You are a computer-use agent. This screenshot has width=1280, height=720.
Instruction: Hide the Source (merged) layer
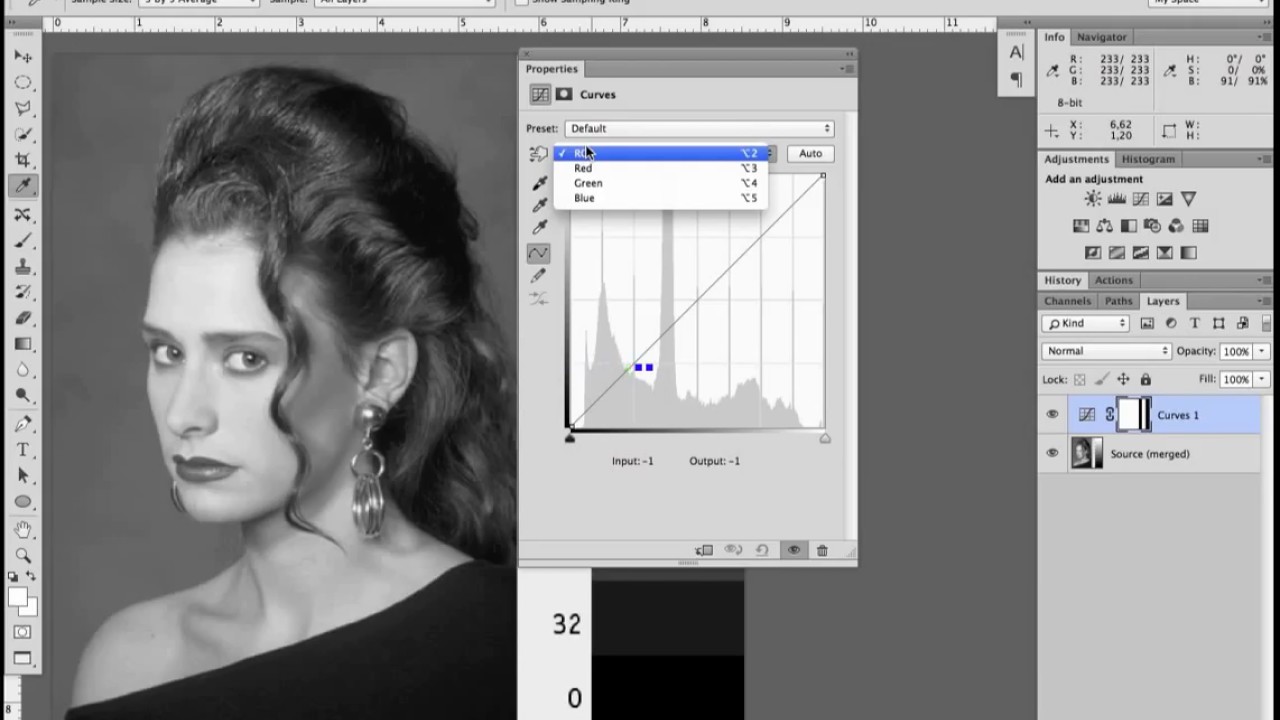tap(1052, 454)
